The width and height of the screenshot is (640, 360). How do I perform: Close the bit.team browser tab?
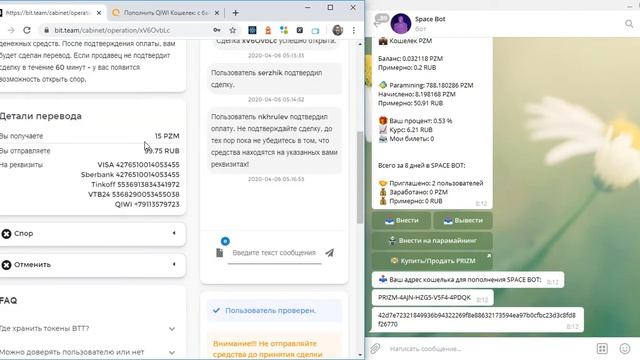pos(99,13)
